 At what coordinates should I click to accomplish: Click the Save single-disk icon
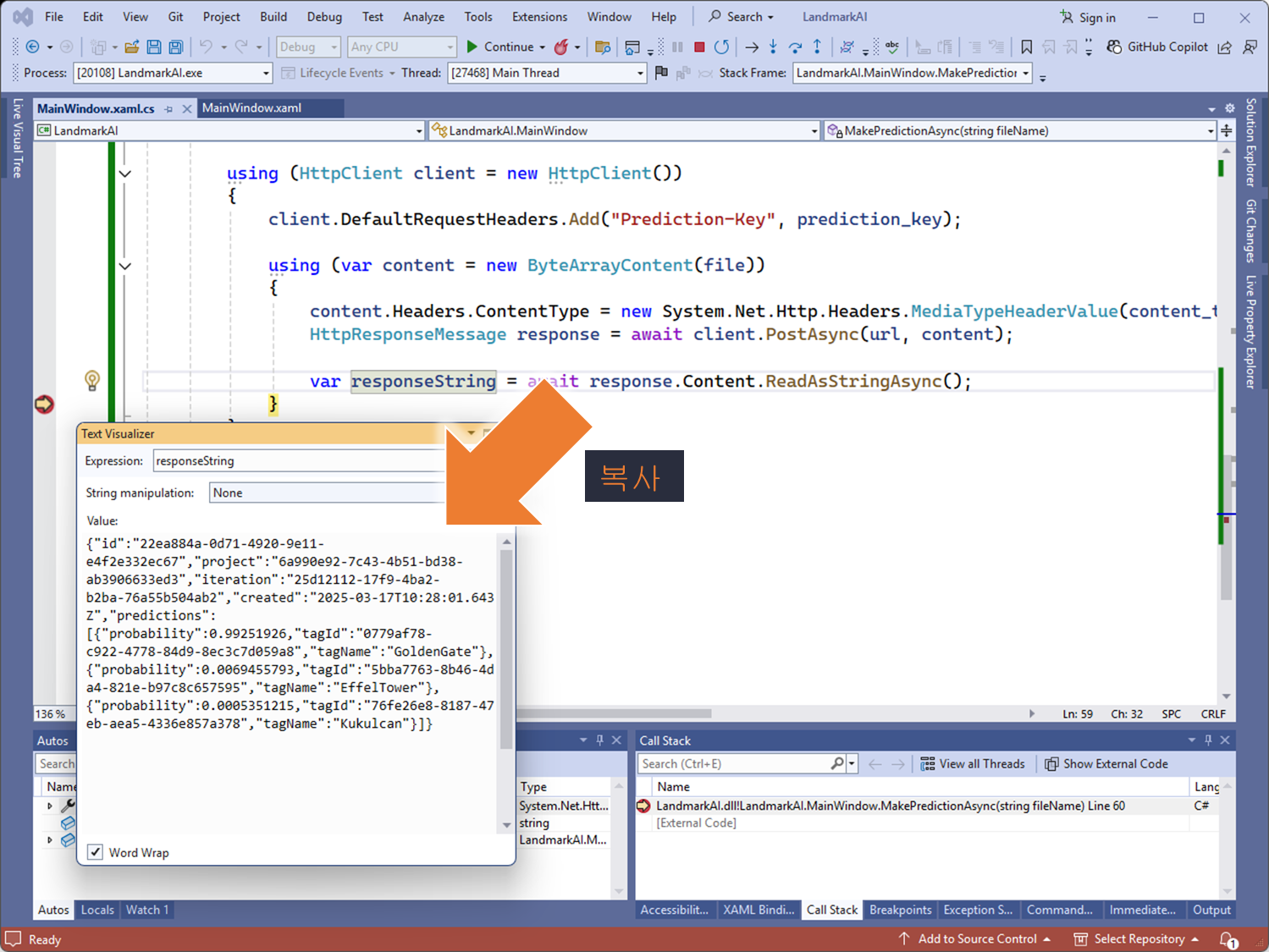click(x=154, y=47)
